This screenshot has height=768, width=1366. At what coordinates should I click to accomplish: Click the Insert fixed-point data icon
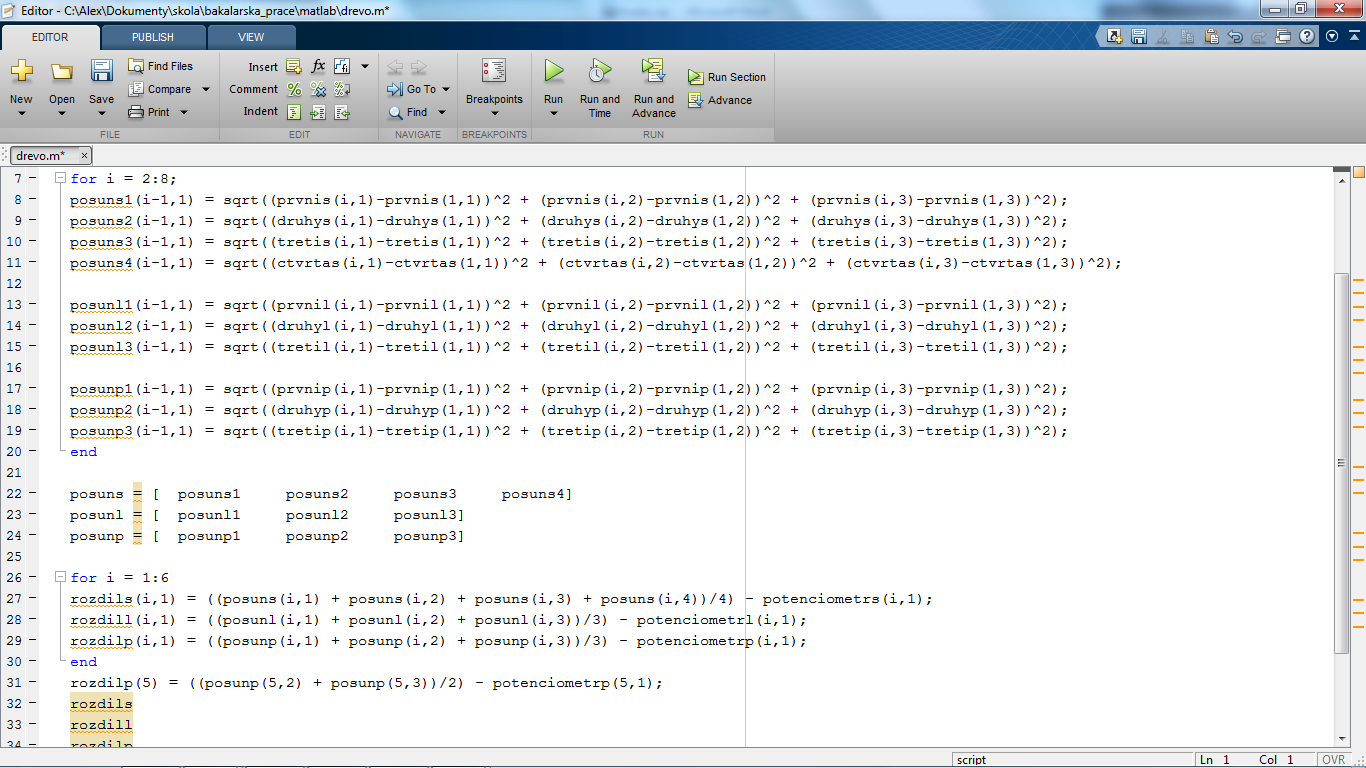(342, 67)
